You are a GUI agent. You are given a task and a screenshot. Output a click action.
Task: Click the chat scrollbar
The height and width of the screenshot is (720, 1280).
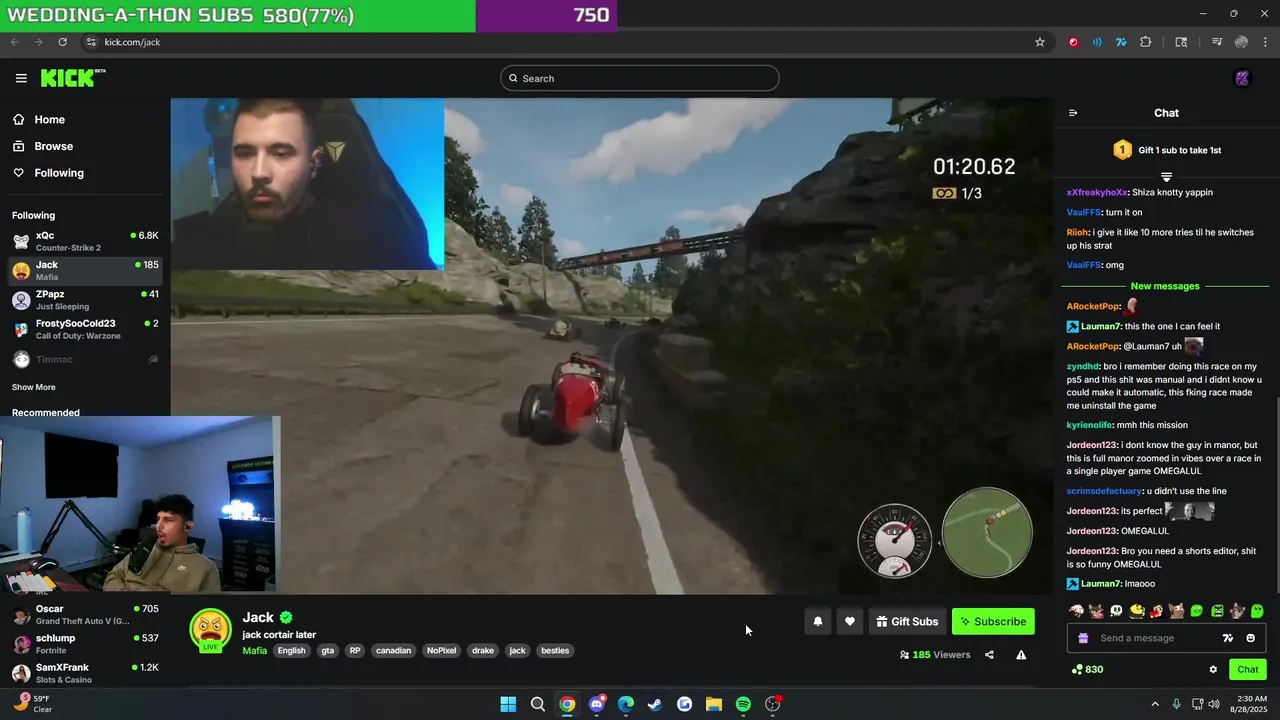tap(1276, 495)
